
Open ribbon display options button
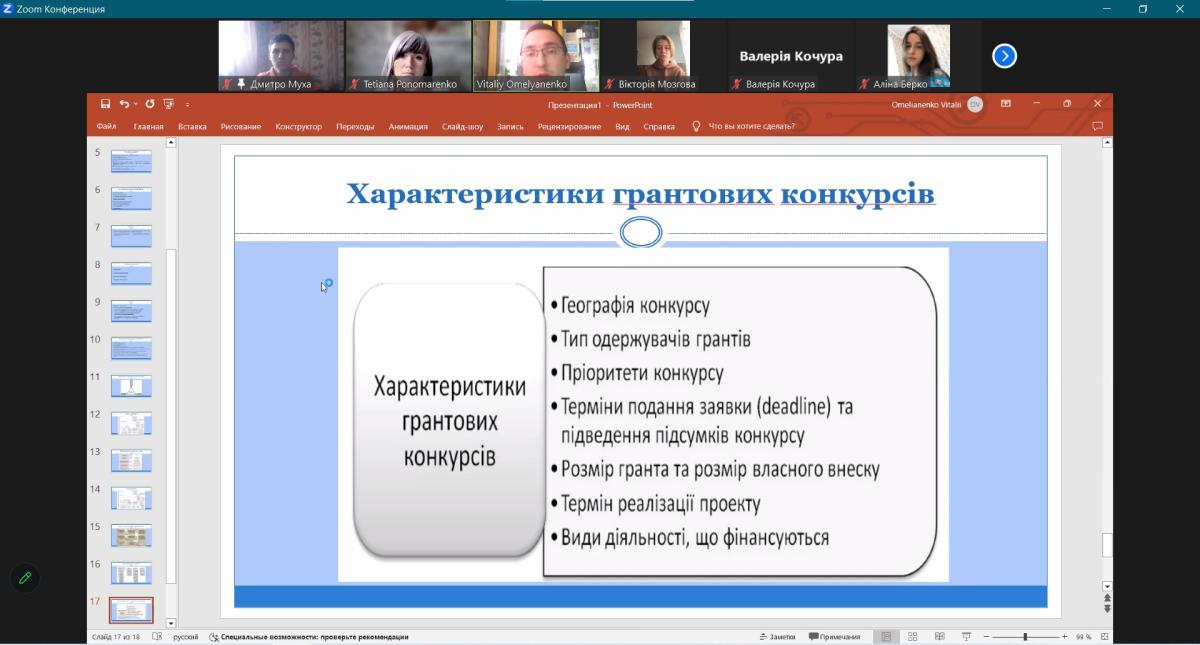tap(1006, 104)
